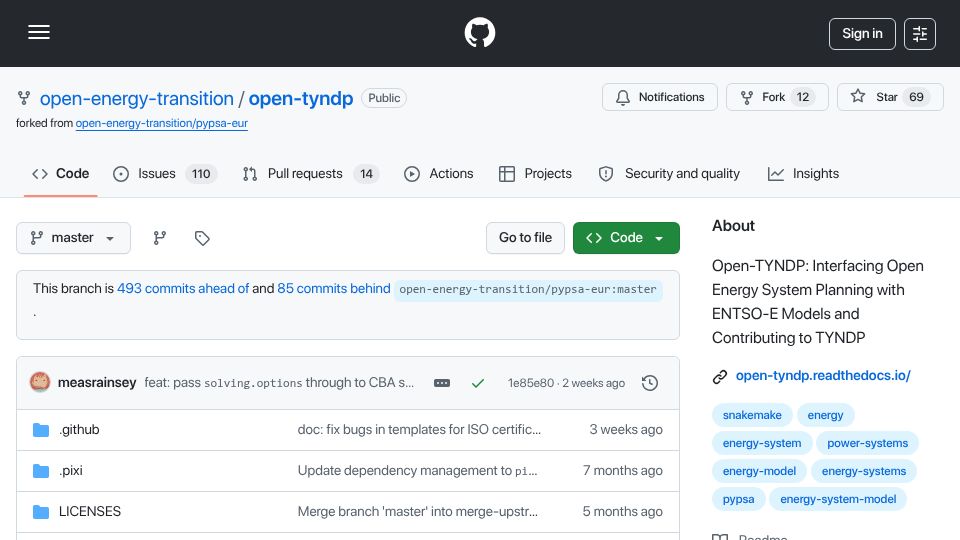The width and height of the screenshot is (960, 540).
Task: Expand the green Code dropdown
Action: click(626, 238)
